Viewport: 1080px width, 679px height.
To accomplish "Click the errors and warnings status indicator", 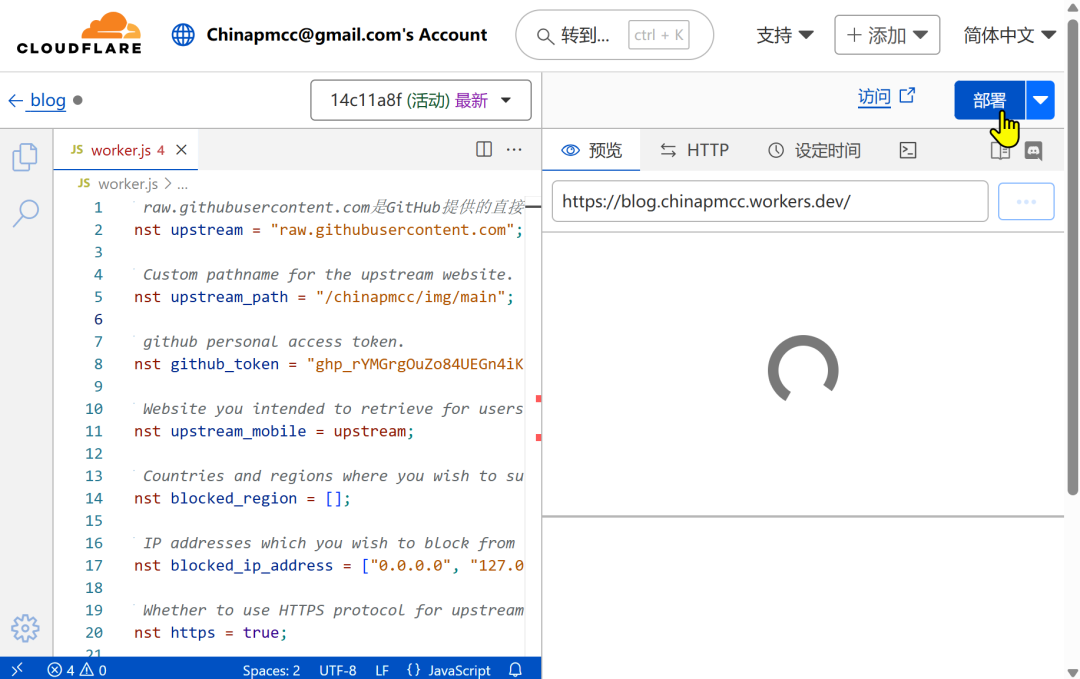I will (77, 670).
